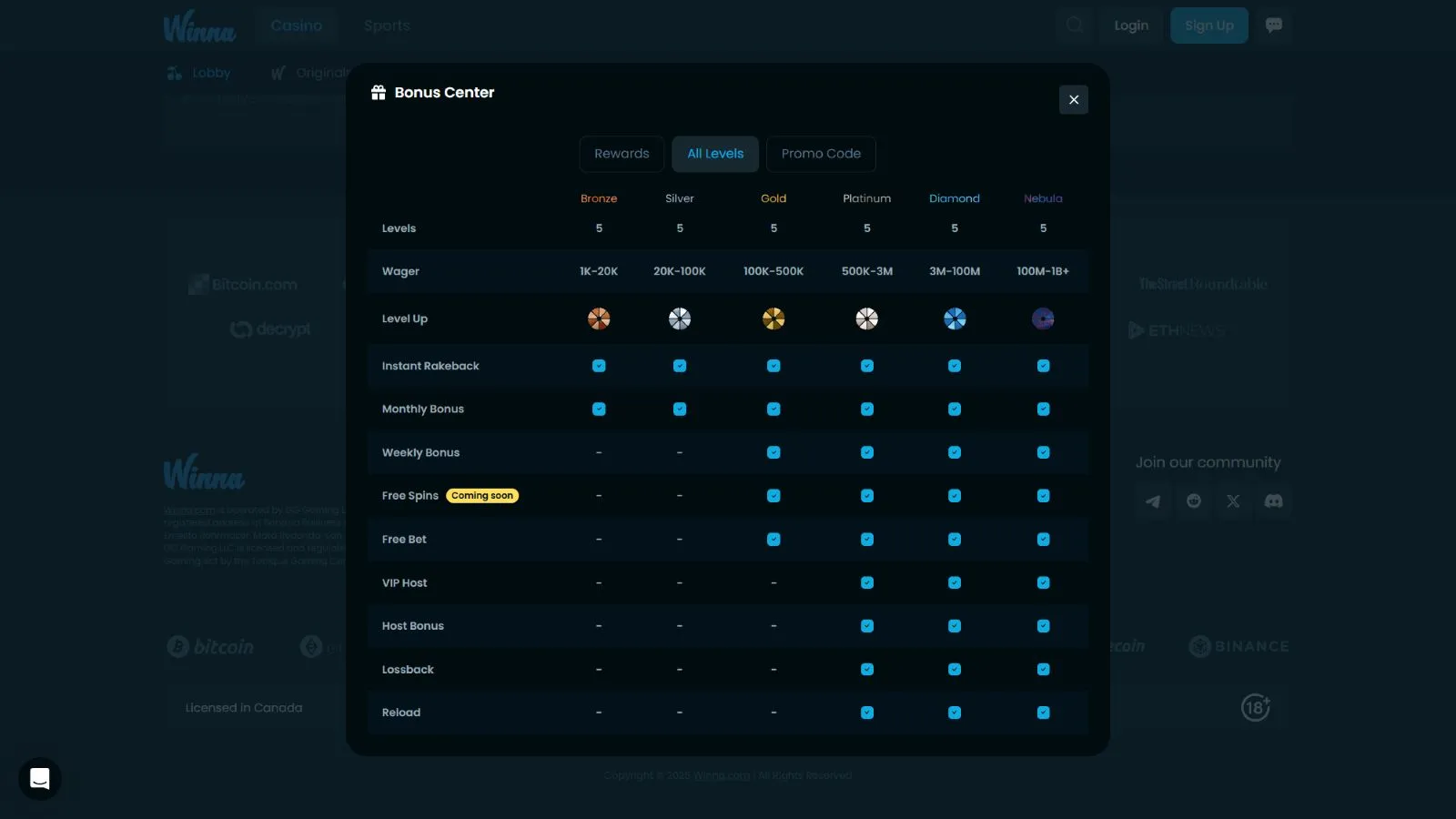Image resolution: width=1456 pixels, height=819 pixels.
Task: Click the Silver level-up wheel icon
Action: point(680,318)
